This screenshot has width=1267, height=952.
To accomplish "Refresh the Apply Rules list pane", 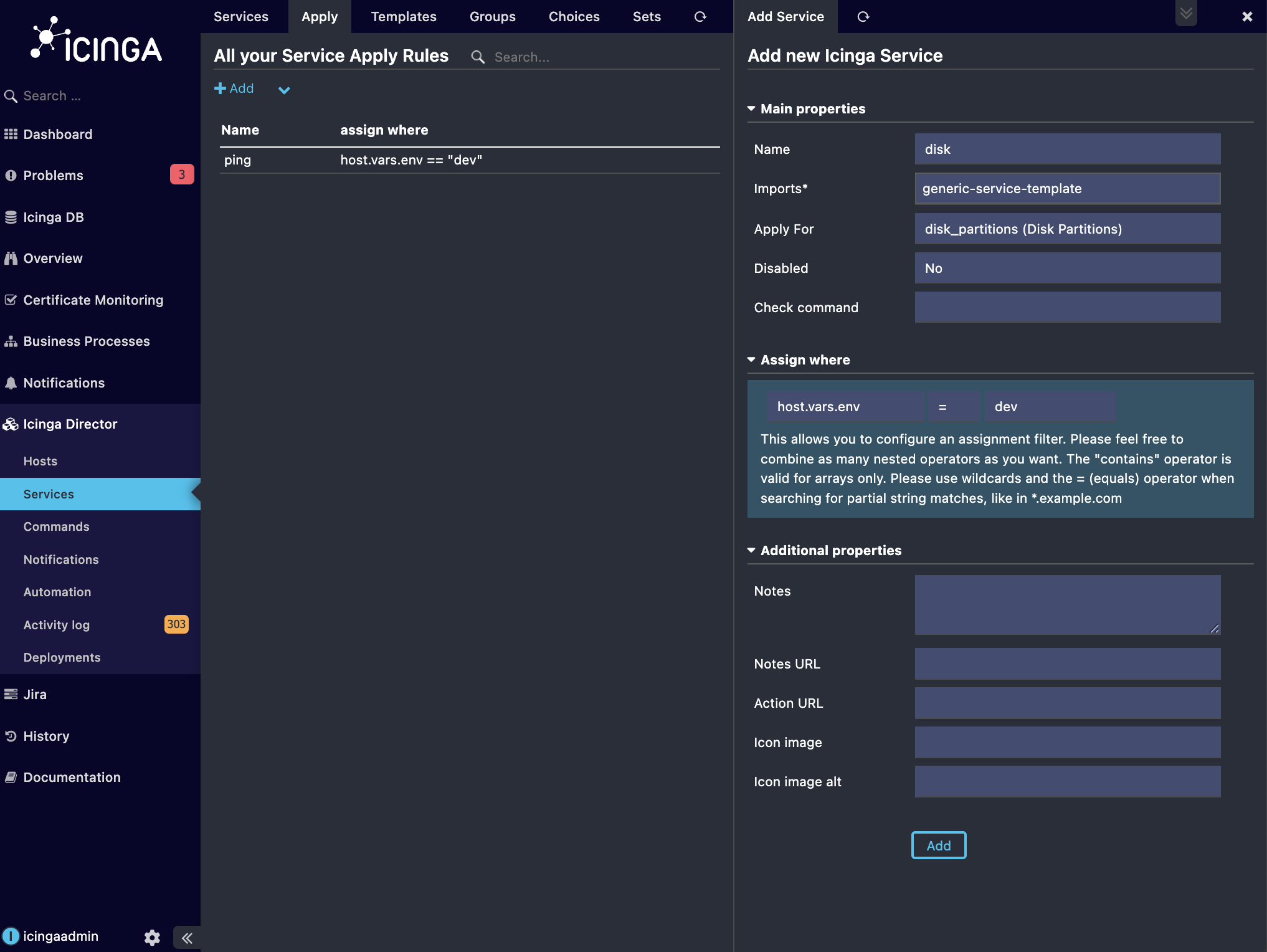I will point(700,17).
